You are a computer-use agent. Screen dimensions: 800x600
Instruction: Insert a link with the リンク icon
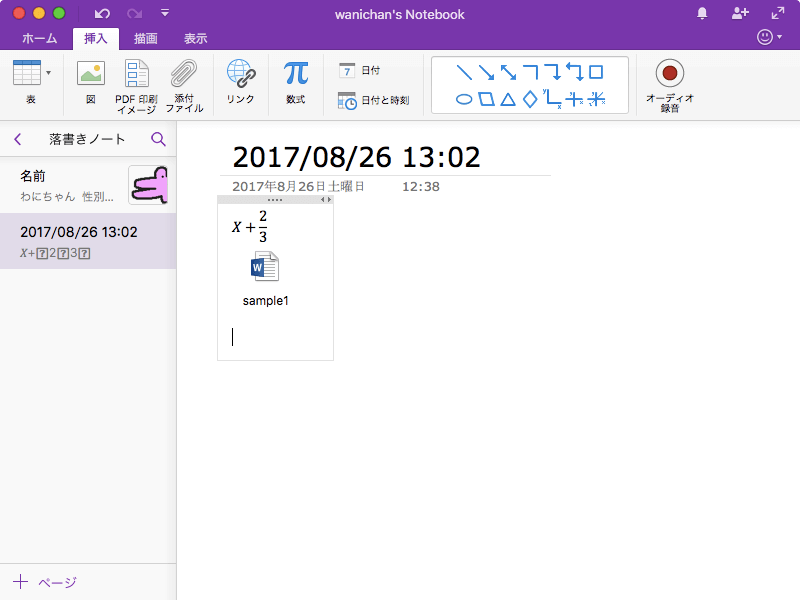[x=240, y=82]
